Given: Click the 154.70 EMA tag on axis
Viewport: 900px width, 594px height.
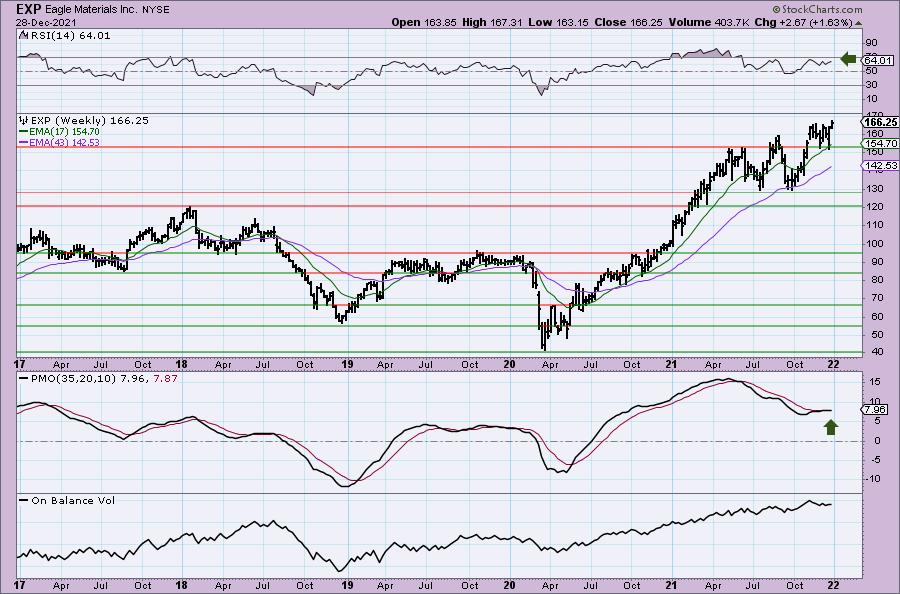Looking at the screenshot, I should [881, 143].
